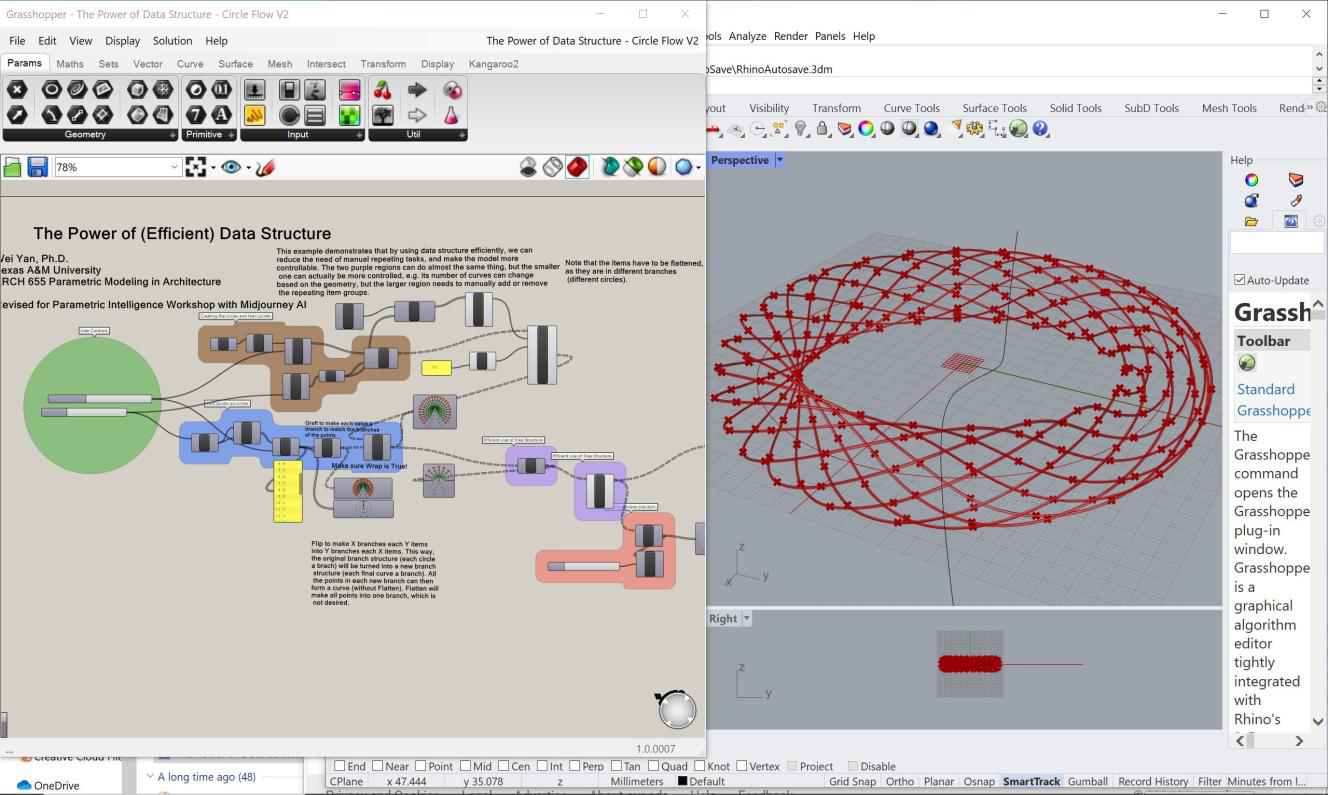1328x795 pixels.
Task: Enable the Quad object snap checkbox
Action: pos(653,766)
